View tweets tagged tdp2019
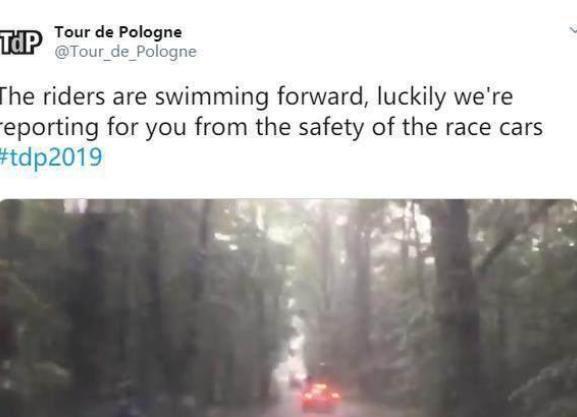Image resolution: width=577 pixels, height=417 pixels. 51,158
